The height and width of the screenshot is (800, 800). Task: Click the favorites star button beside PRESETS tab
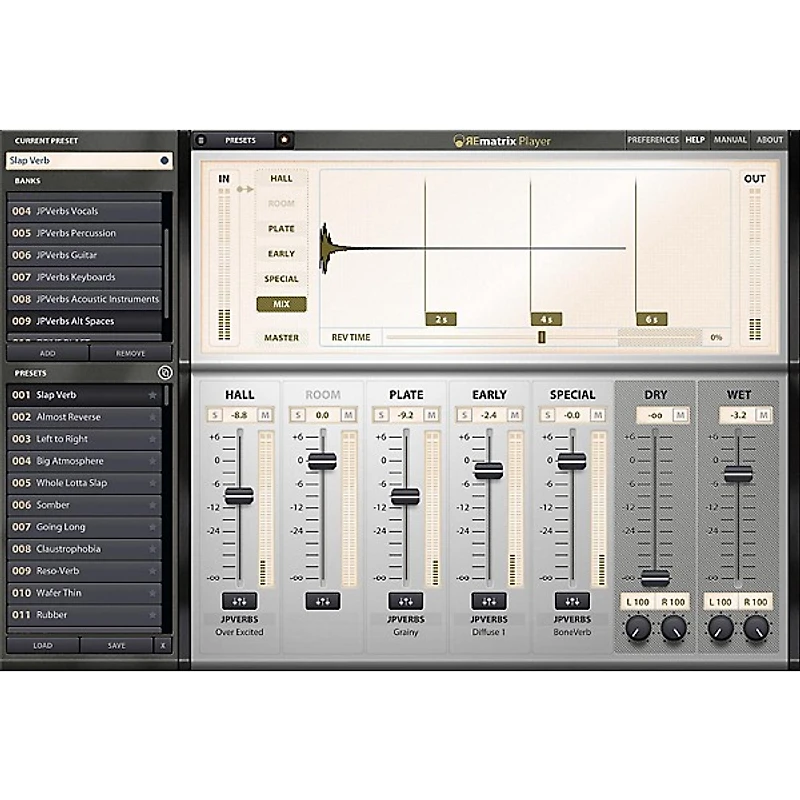click(284, 140)
